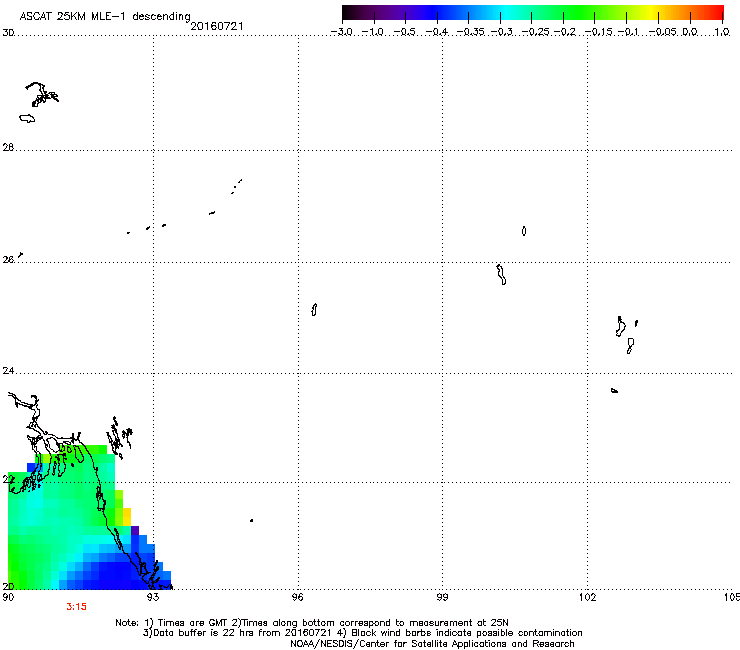Click the longitude axis label 102

point(588,597)
